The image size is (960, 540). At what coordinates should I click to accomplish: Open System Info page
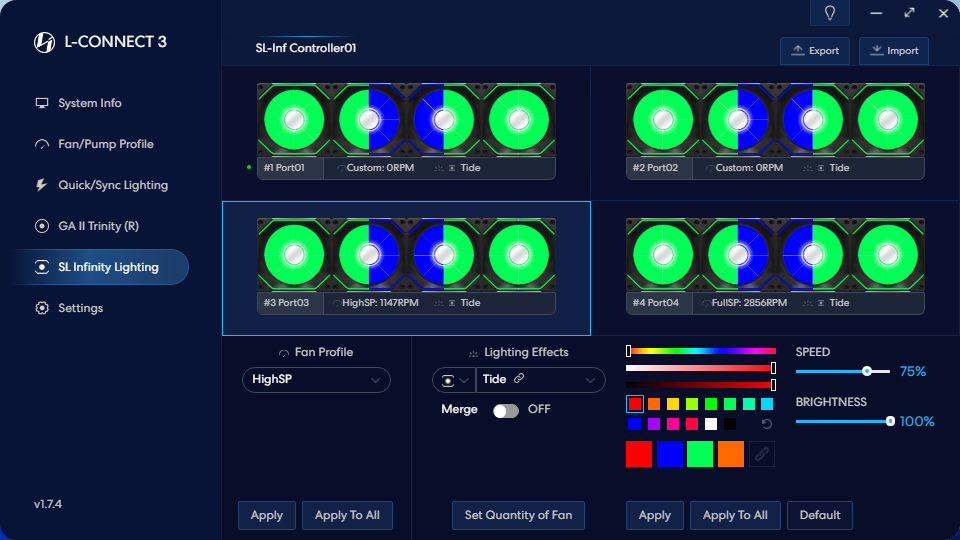(x=89, y=103)
